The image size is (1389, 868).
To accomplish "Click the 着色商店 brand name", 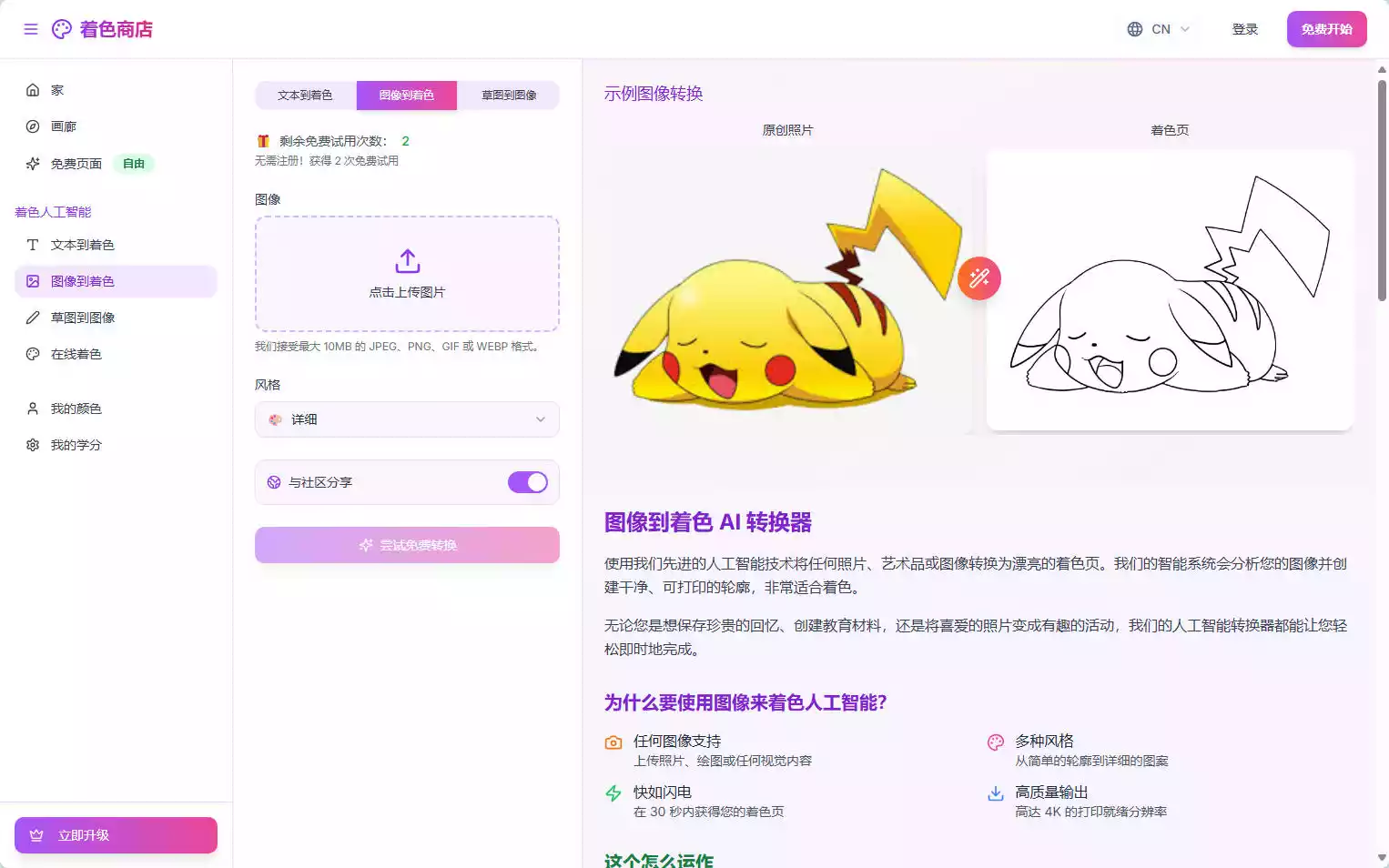I will [x=117, y=29].
